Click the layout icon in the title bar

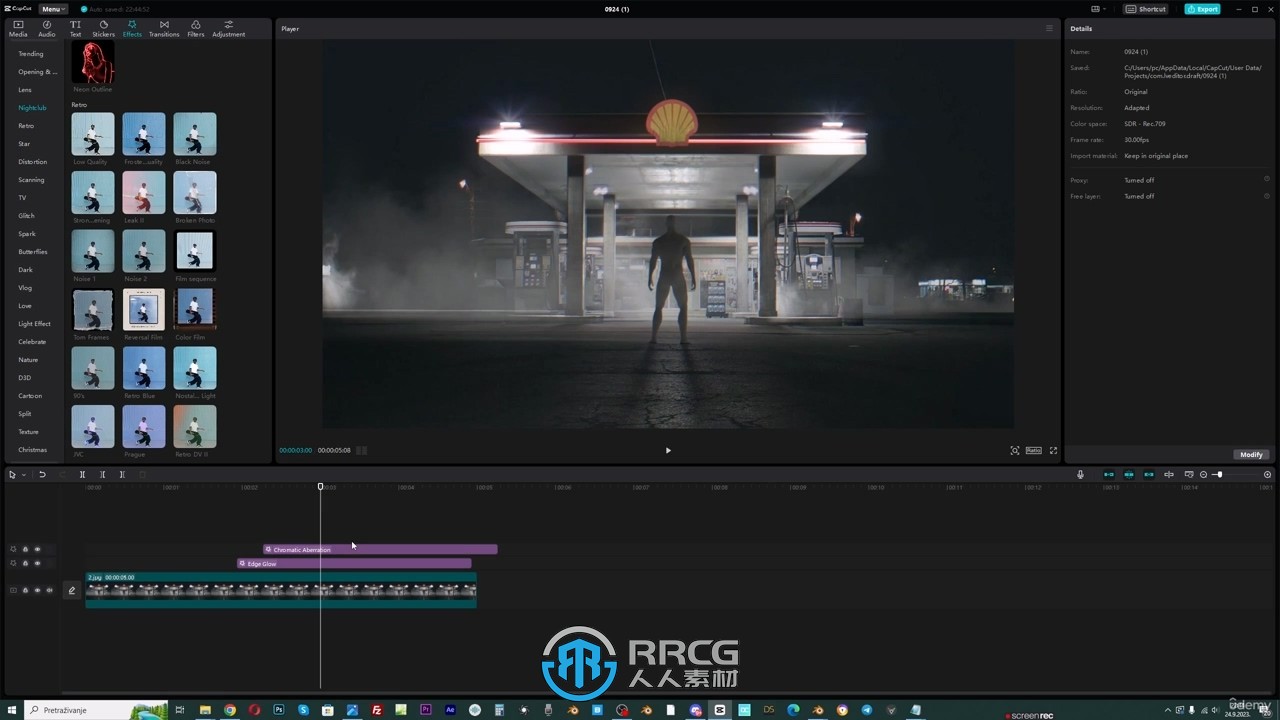pos(1096,9)
